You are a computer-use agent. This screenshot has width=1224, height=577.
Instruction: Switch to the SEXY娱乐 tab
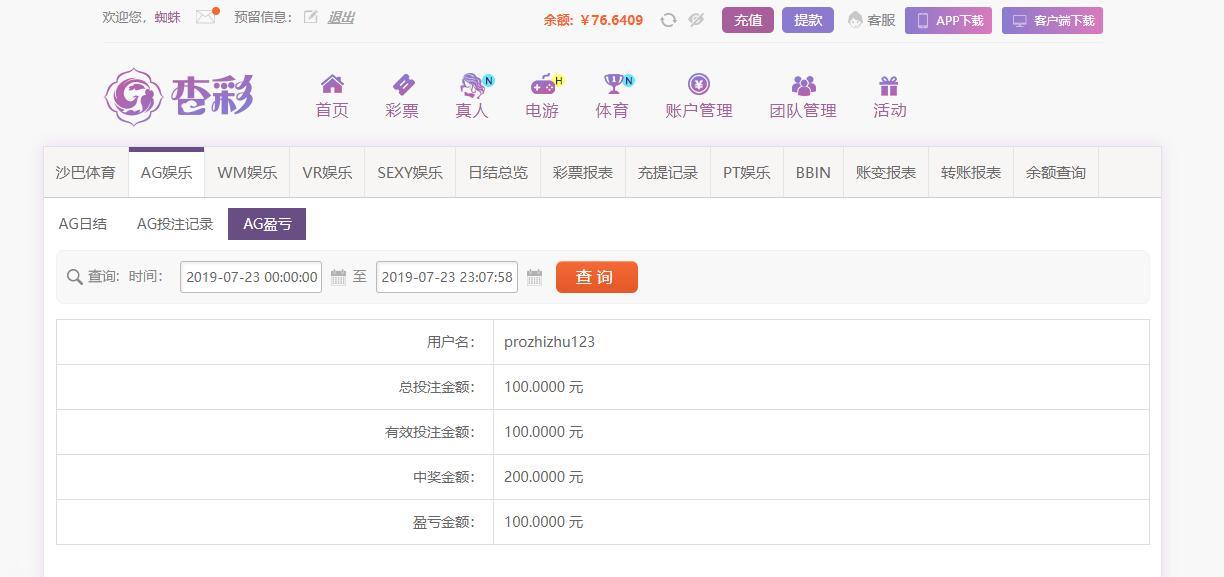(410, 172)
